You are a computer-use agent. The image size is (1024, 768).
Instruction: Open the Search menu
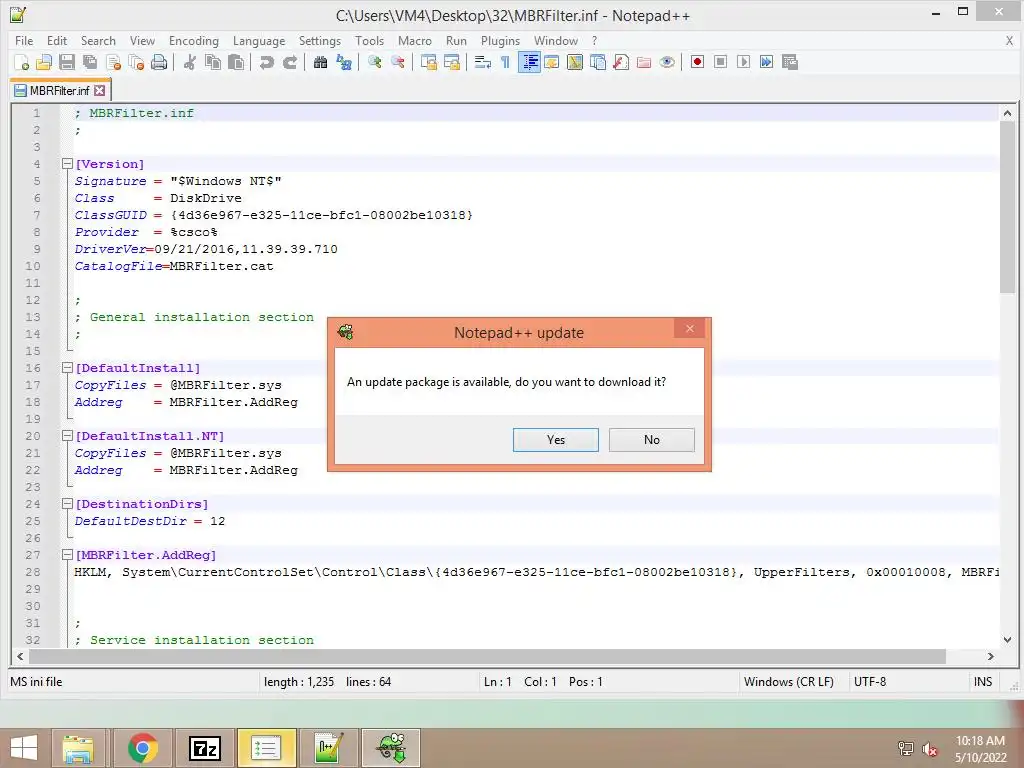(98, 40)
